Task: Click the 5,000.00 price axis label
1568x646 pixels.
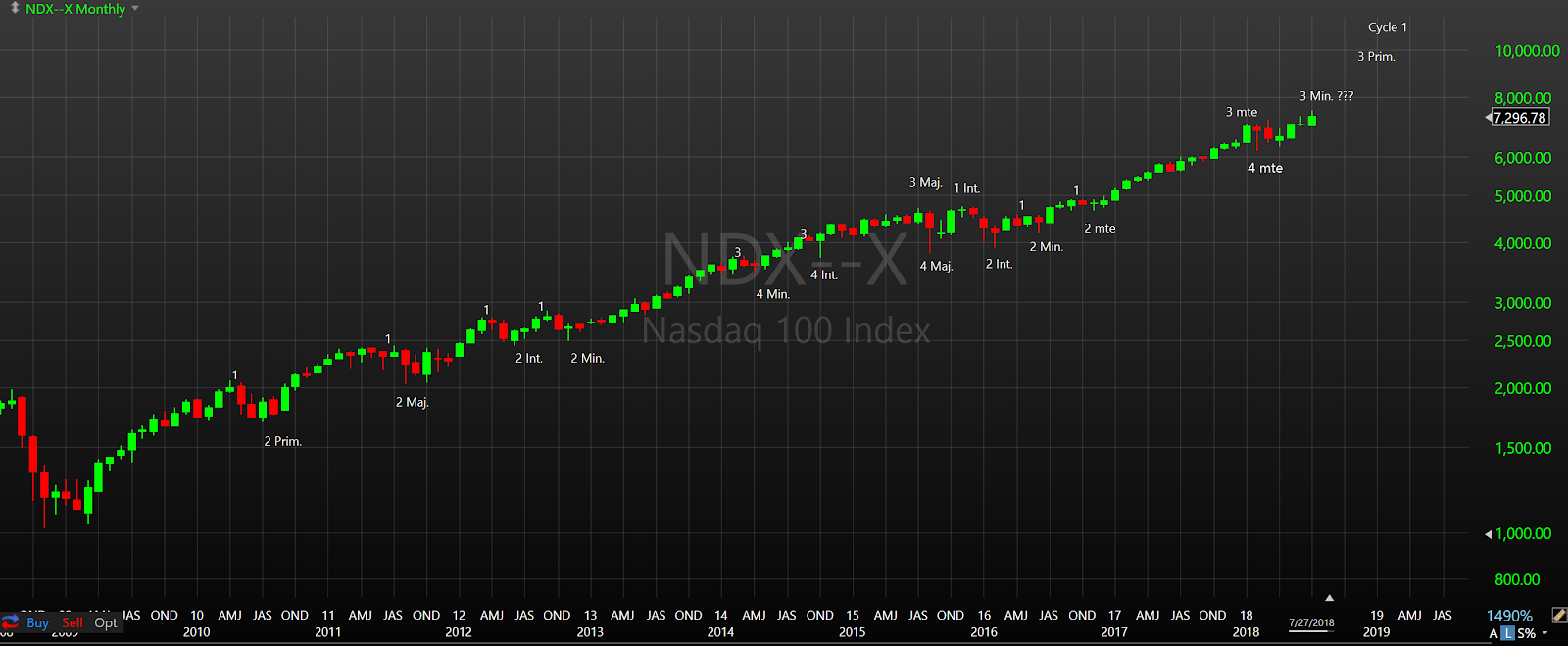Action: click(x=1523, y=196)
